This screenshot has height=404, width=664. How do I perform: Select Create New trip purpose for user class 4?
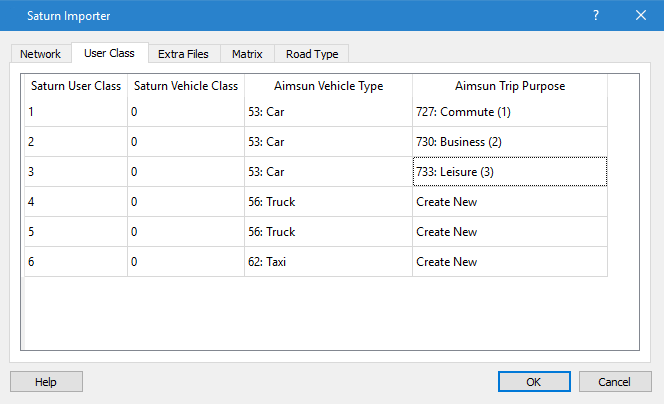click(510, 202)
